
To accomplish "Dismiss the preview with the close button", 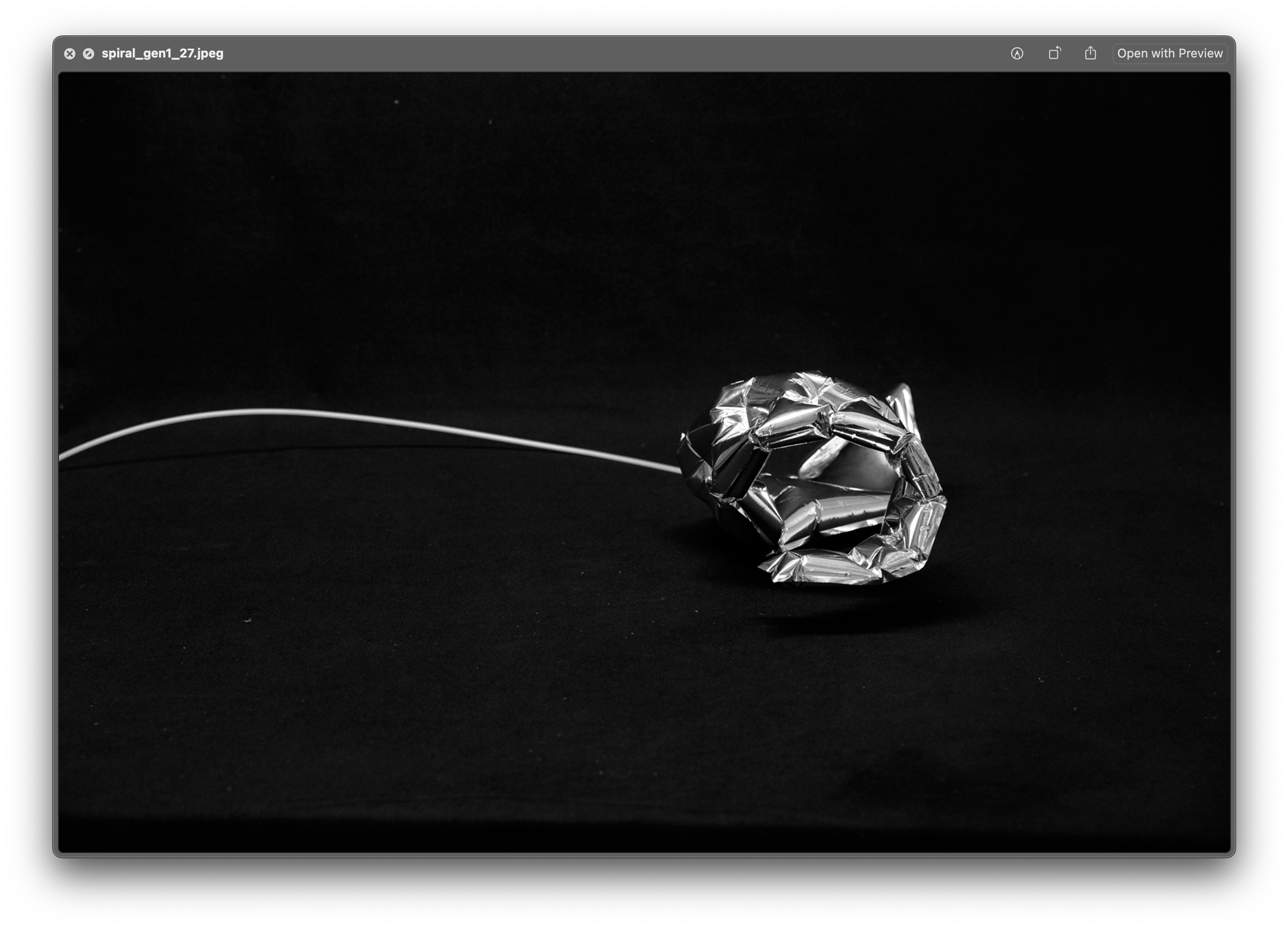I will pos(70,53).
